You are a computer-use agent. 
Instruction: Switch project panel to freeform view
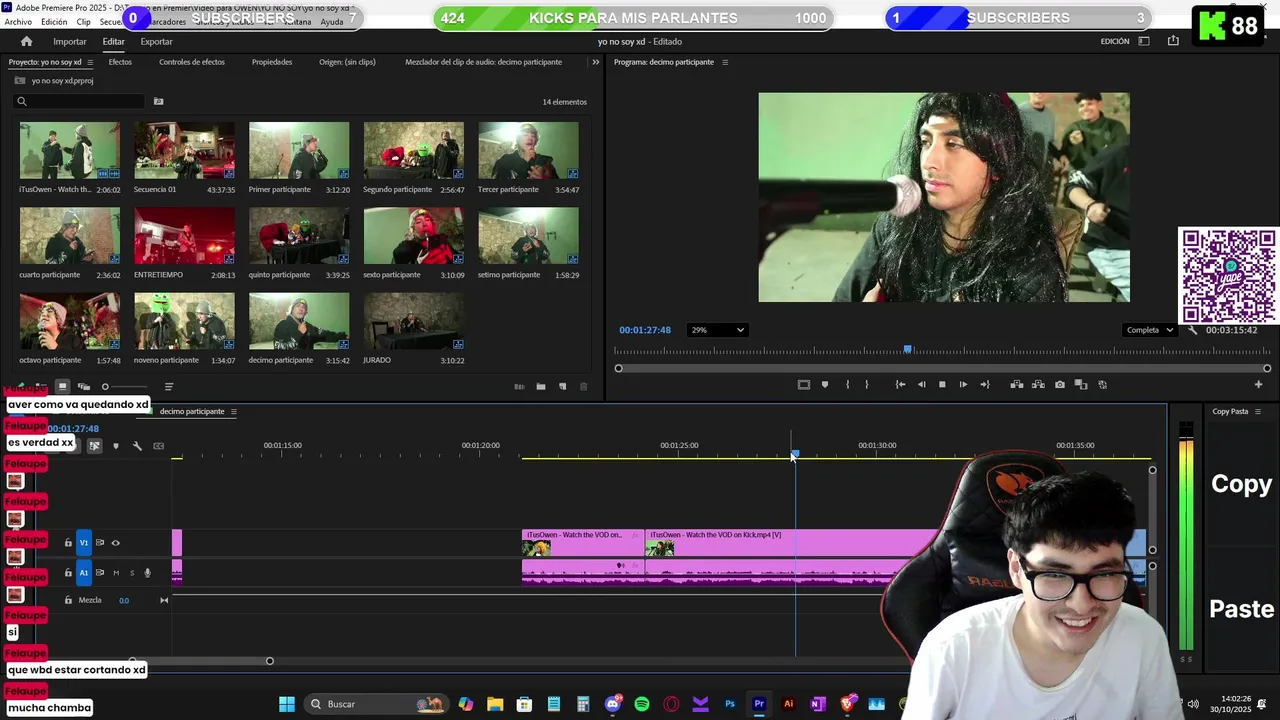pos(84,386)
